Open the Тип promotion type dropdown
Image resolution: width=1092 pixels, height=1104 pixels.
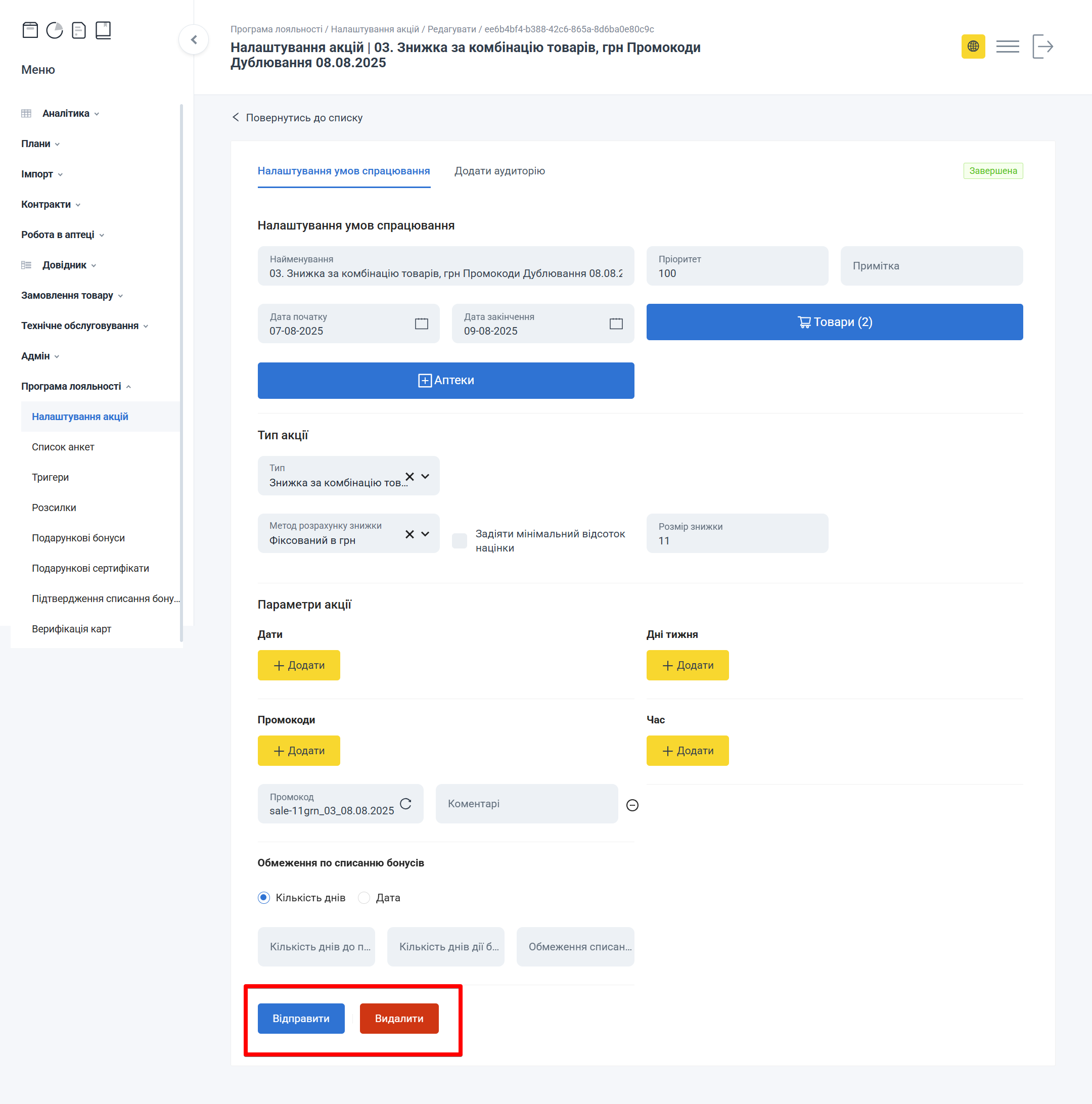pos(425,476)
